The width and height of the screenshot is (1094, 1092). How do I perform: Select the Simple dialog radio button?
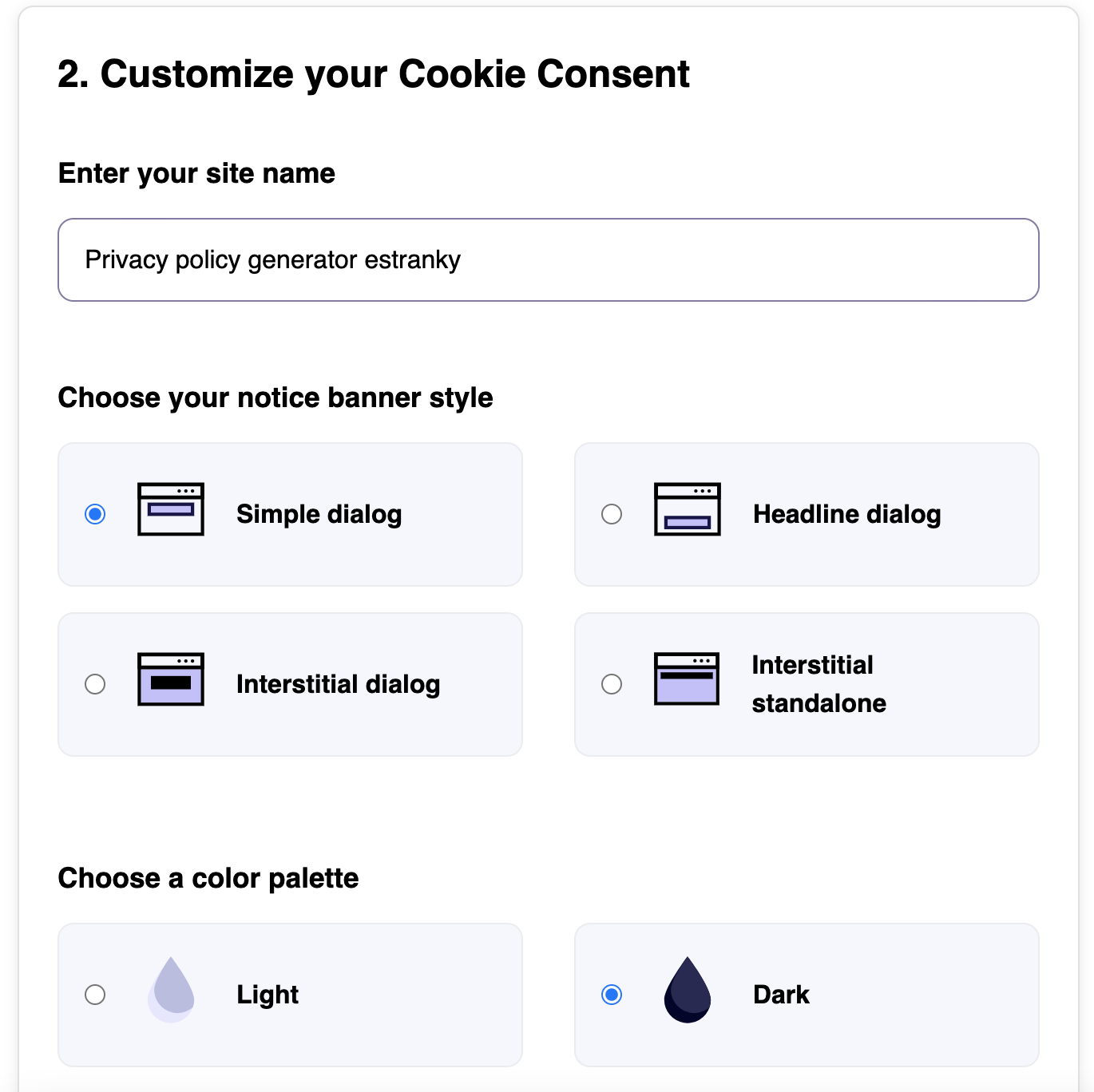click(95, 514)
